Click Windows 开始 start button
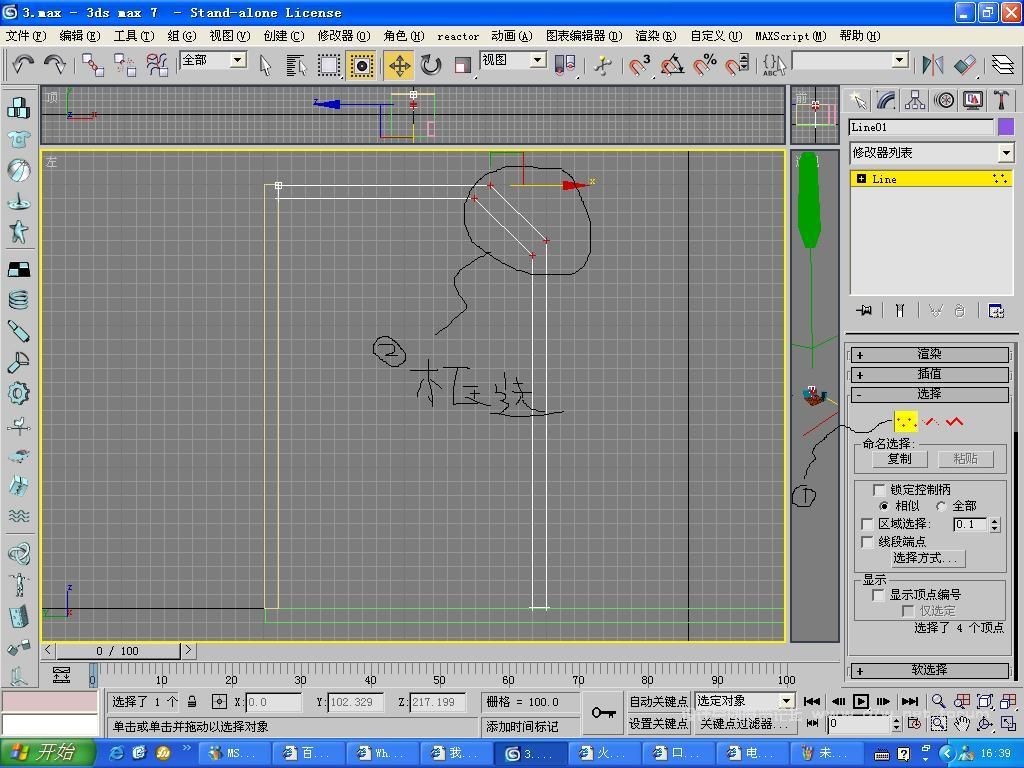1024x768 pixels. [x=48, y=752]
